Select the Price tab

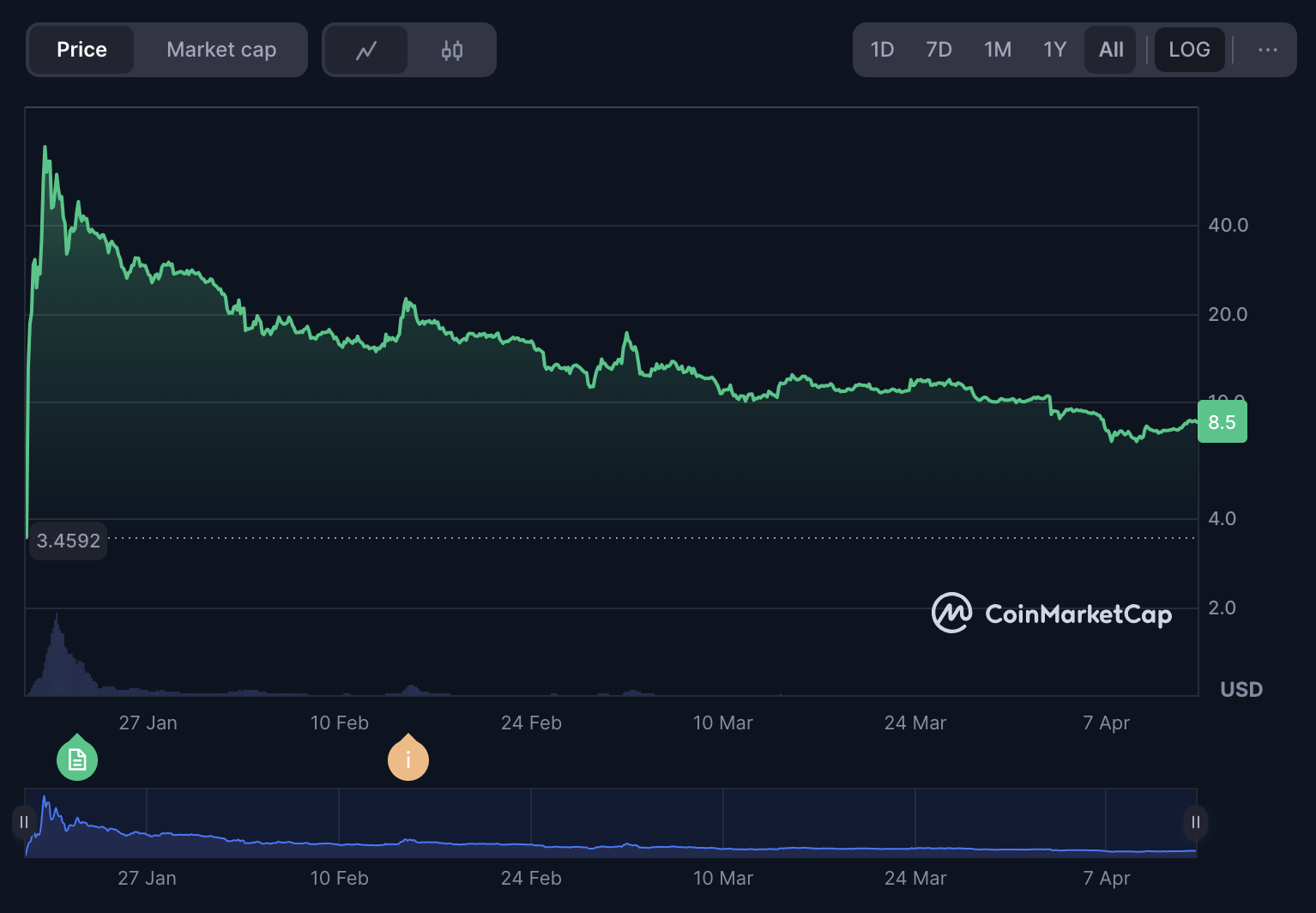[81, 51]
